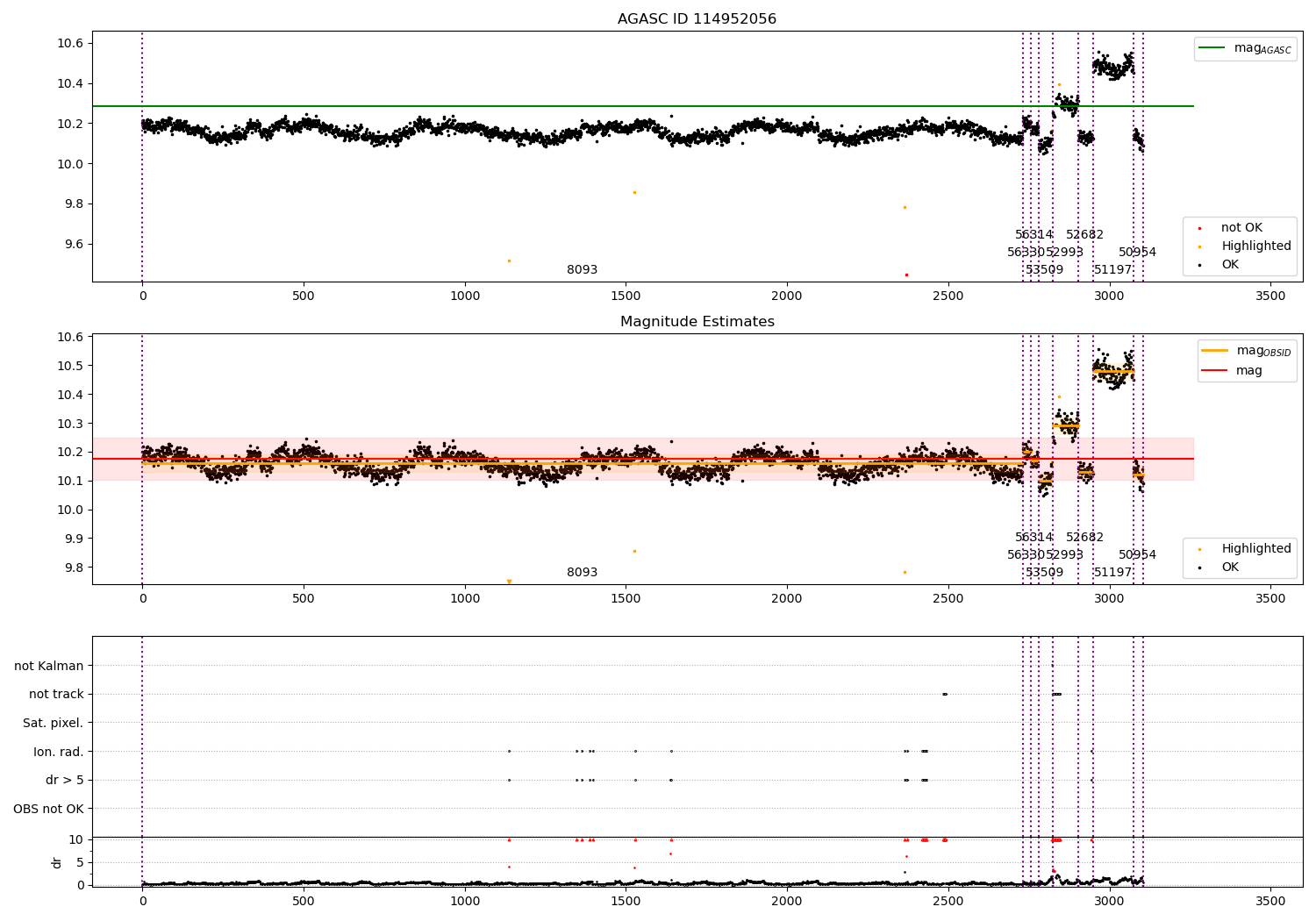Click the vertical 'dr' axis label
Viewport: 1316px width, 921px height.
pyautogui.click(x=57, y=862)
